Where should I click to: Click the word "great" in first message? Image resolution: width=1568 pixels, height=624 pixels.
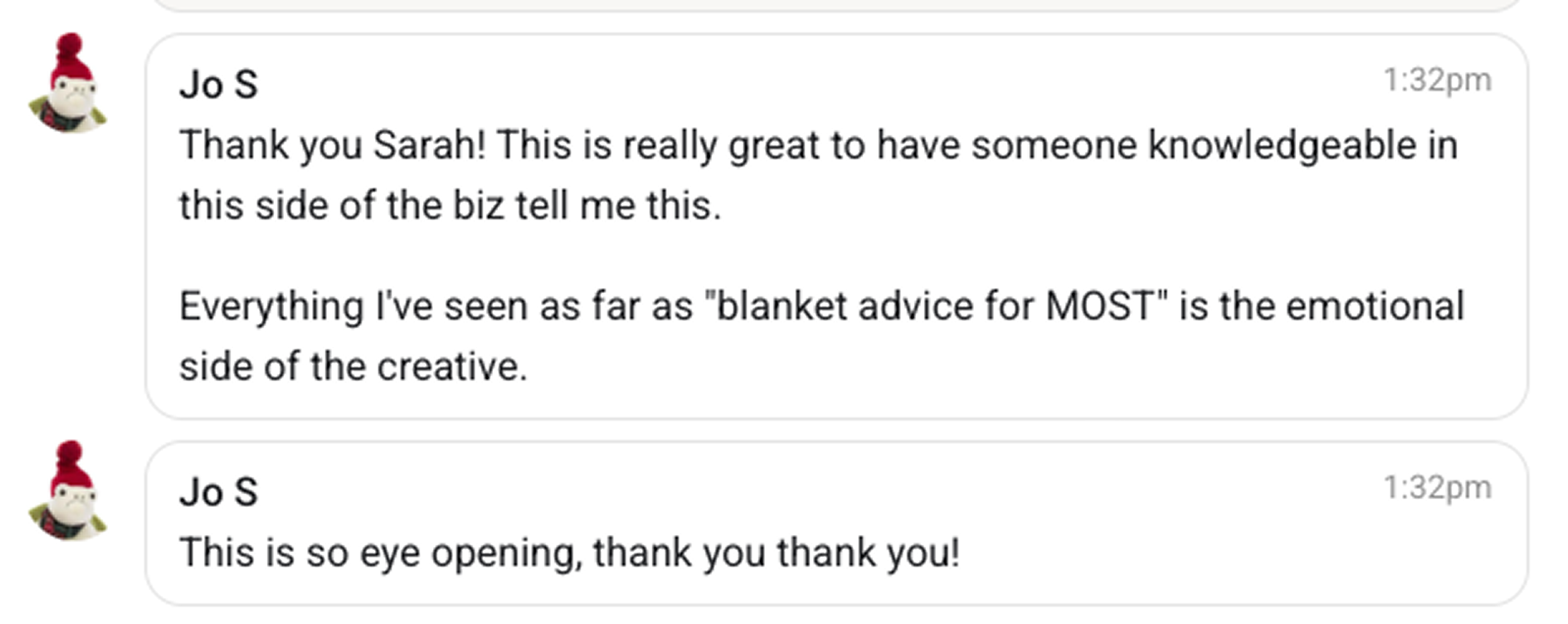[x=773, y=145]
